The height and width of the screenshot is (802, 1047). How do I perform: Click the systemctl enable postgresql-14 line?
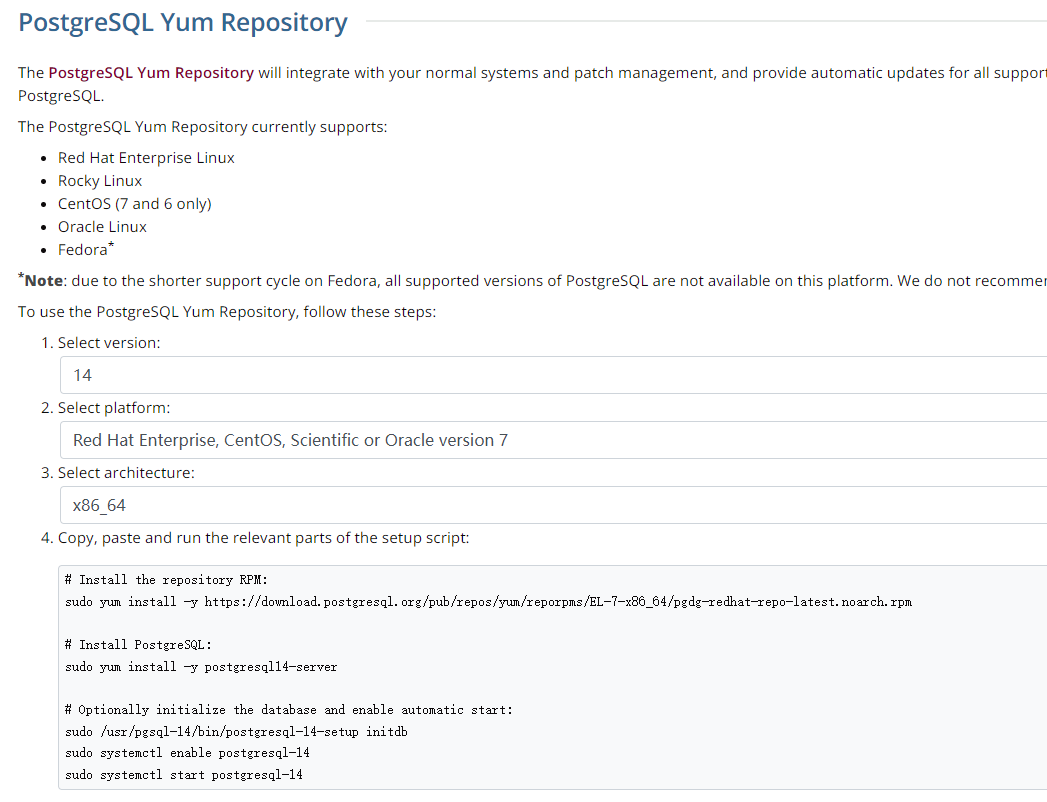pos(187,753)
